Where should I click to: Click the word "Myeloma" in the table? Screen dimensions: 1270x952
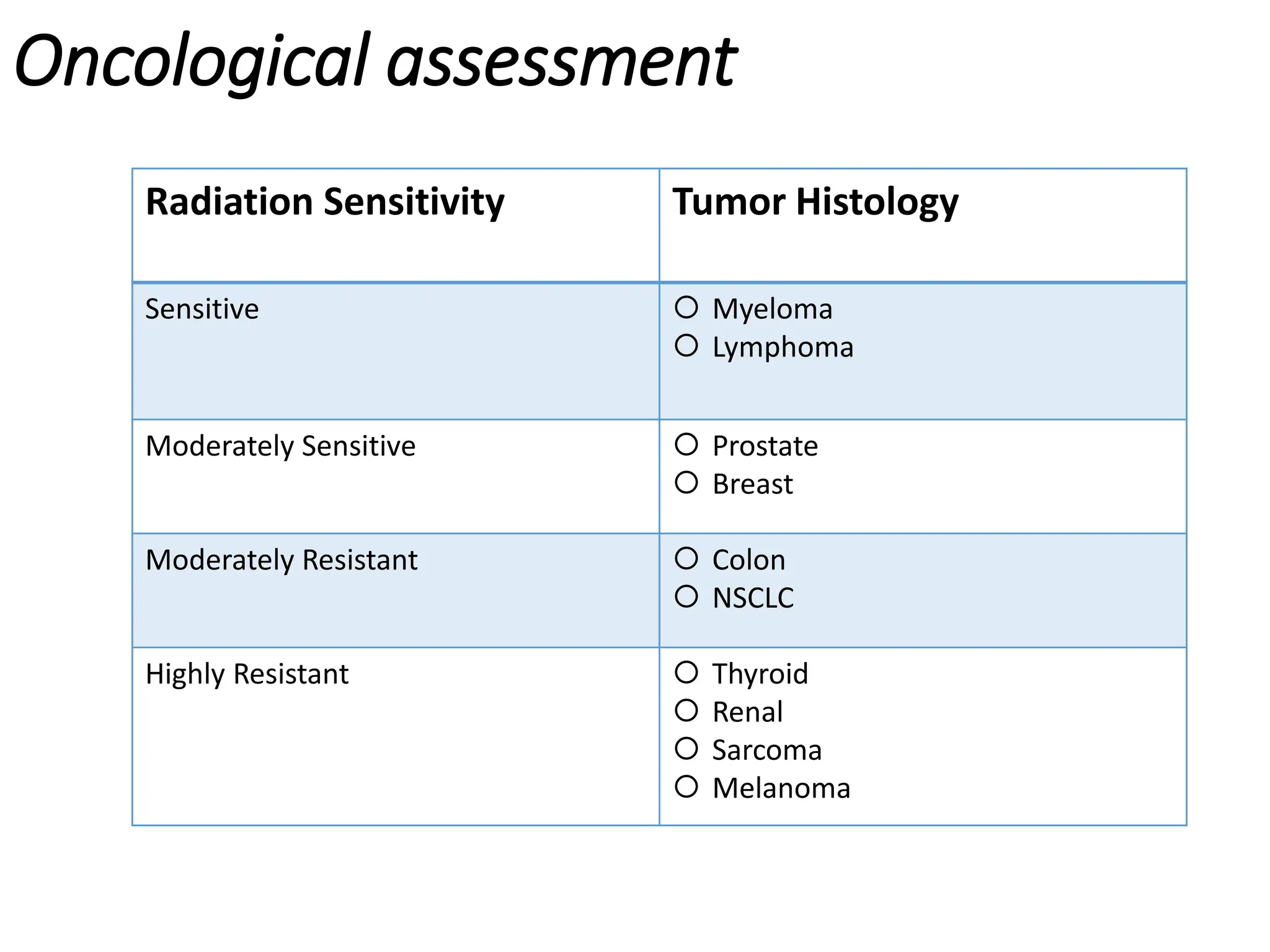tap(772, 309)
